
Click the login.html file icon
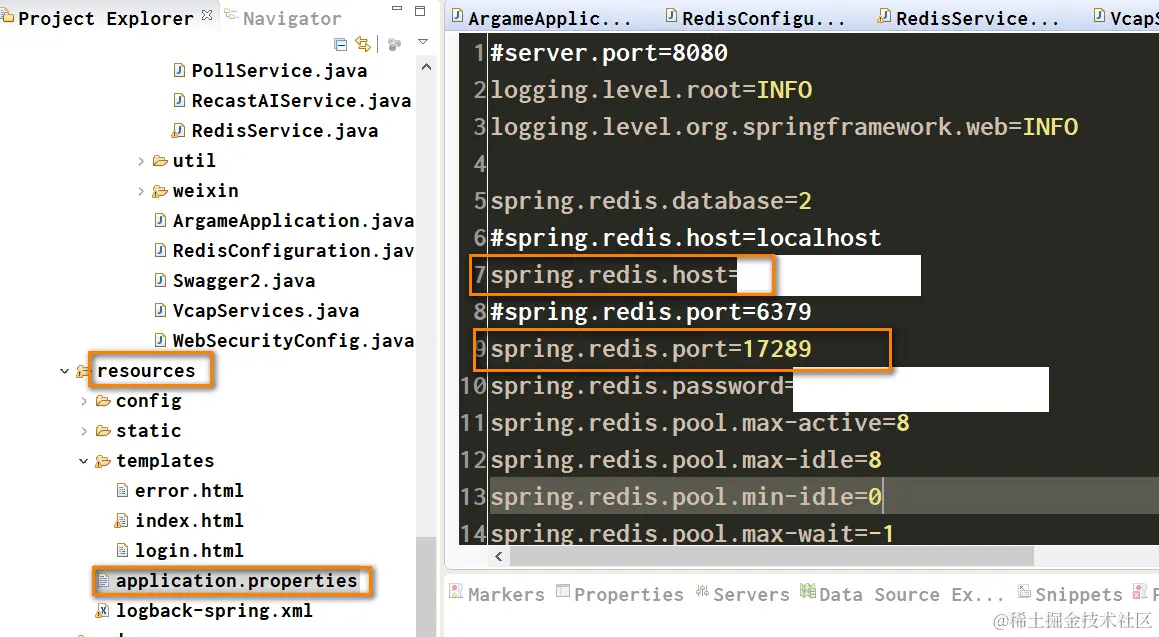123,551
